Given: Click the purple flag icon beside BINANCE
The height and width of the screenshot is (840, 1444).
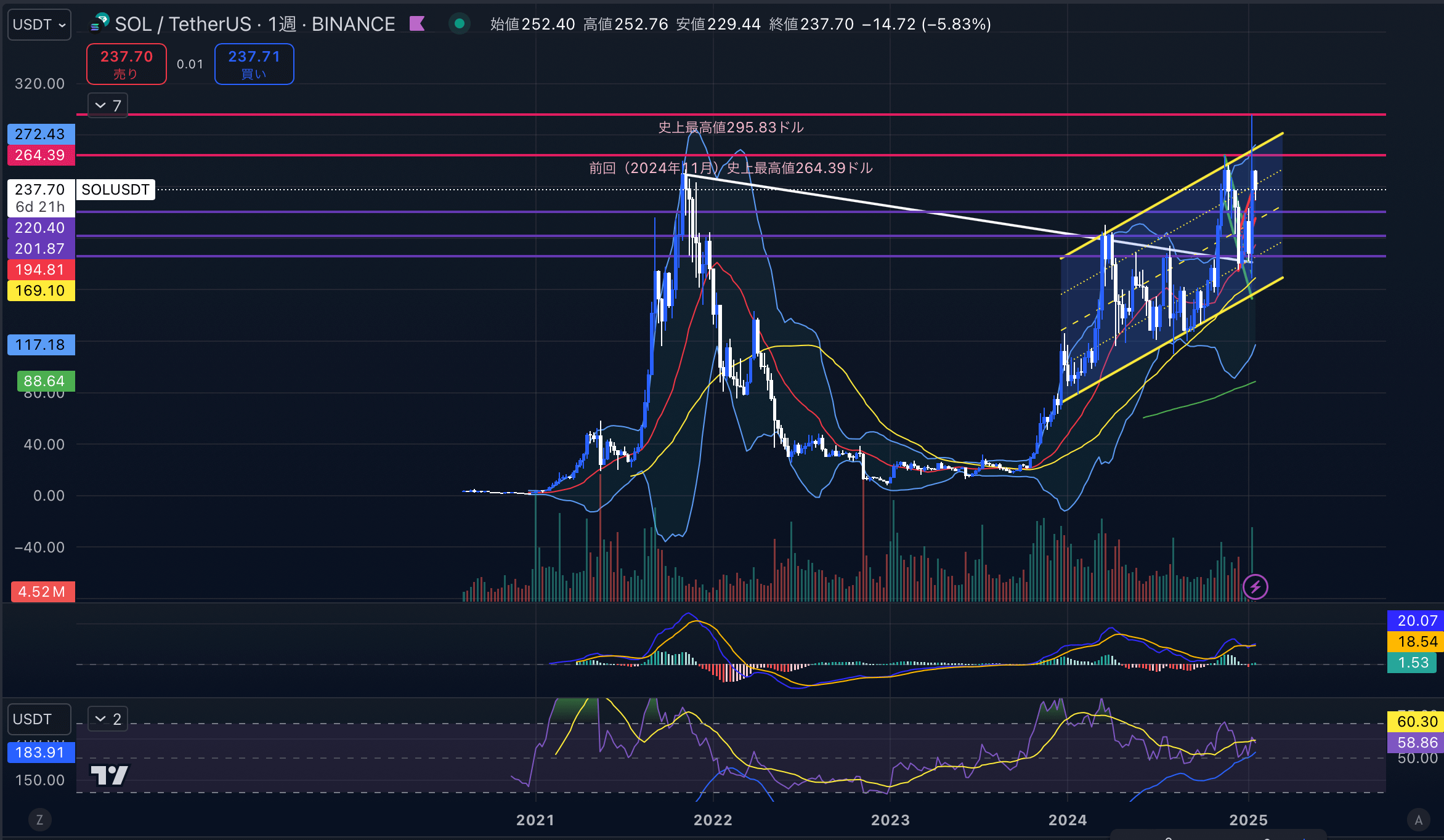Looking at the screenshot, I should tap(417, 24).
